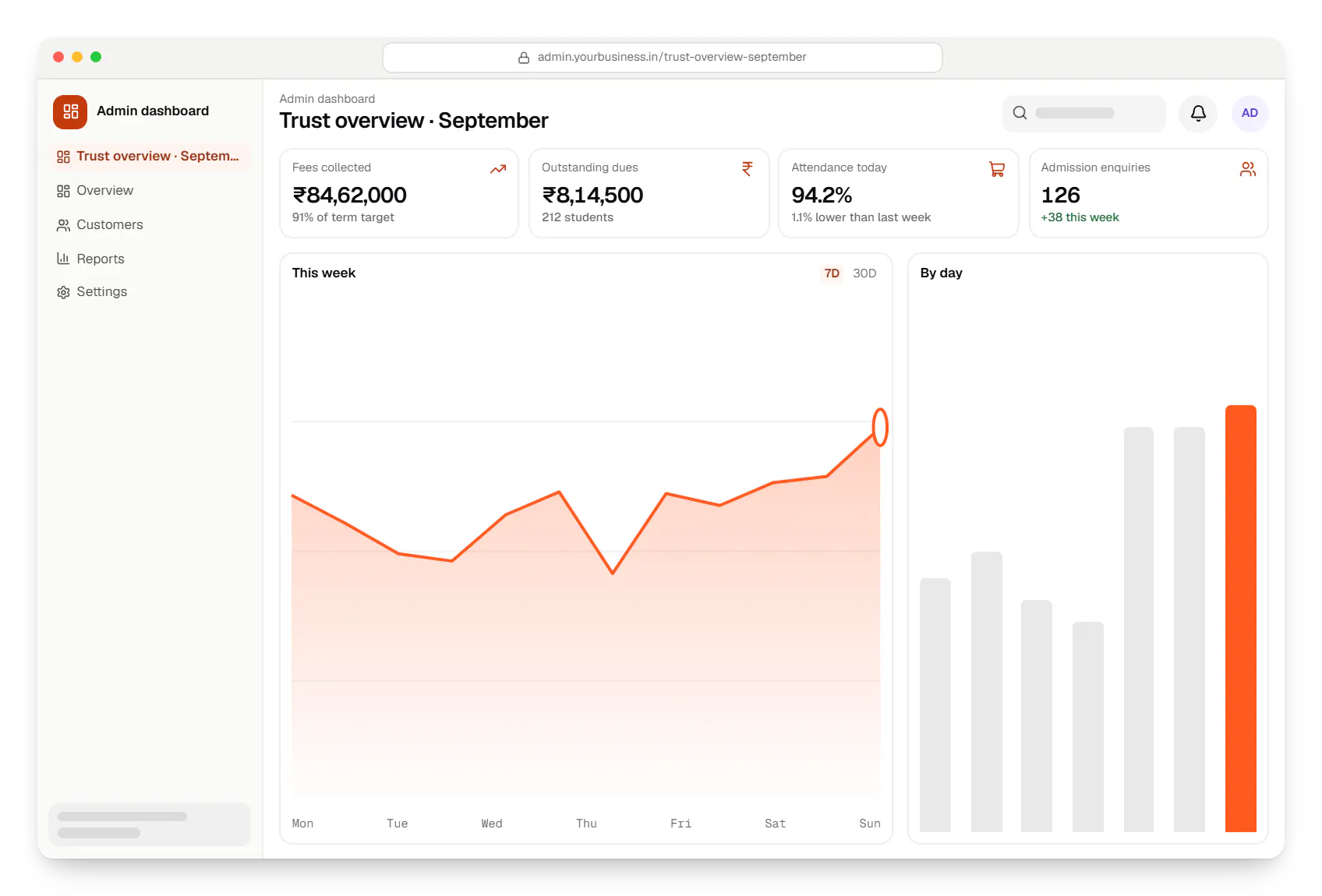This screenshot has height=896, width=1322.
Task: Click the '91% of term target' text
Action: (x=343, y=217)
